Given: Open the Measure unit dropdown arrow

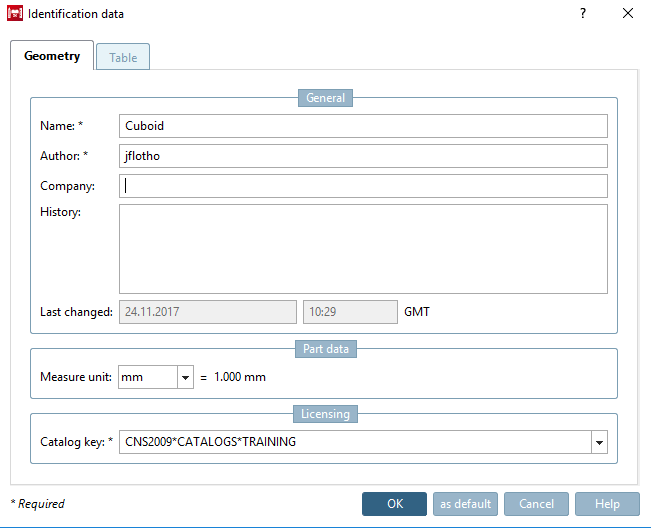Looking at the screenshot, I should (x=186, y=377).
